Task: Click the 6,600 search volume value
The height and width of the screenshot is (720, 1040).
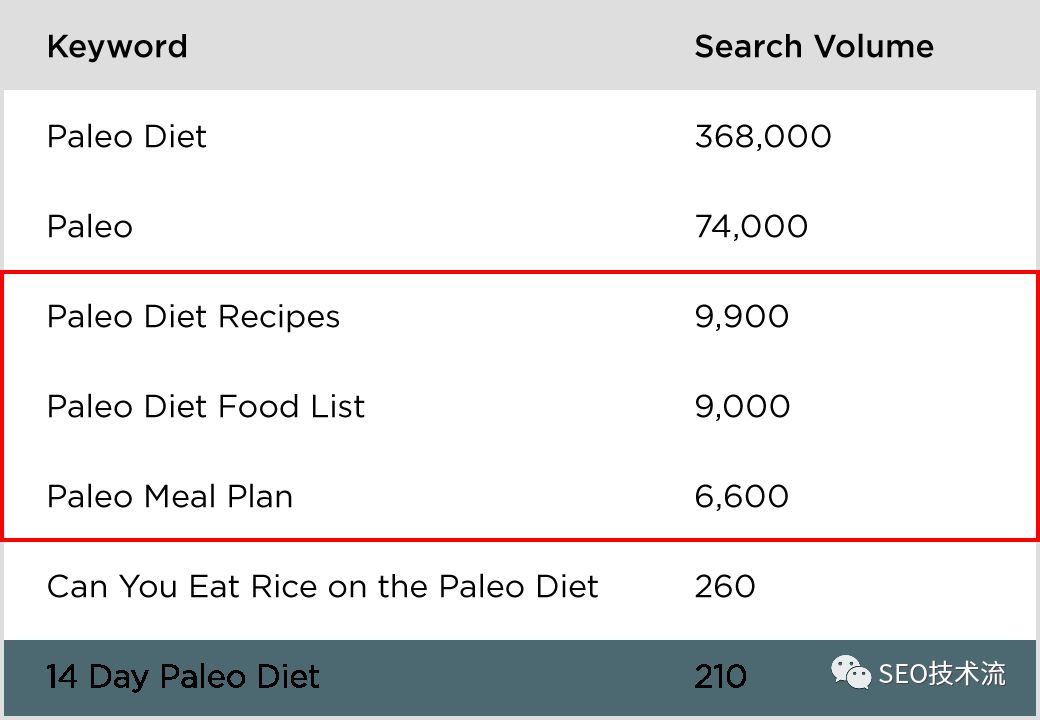Action: [742, 497]
